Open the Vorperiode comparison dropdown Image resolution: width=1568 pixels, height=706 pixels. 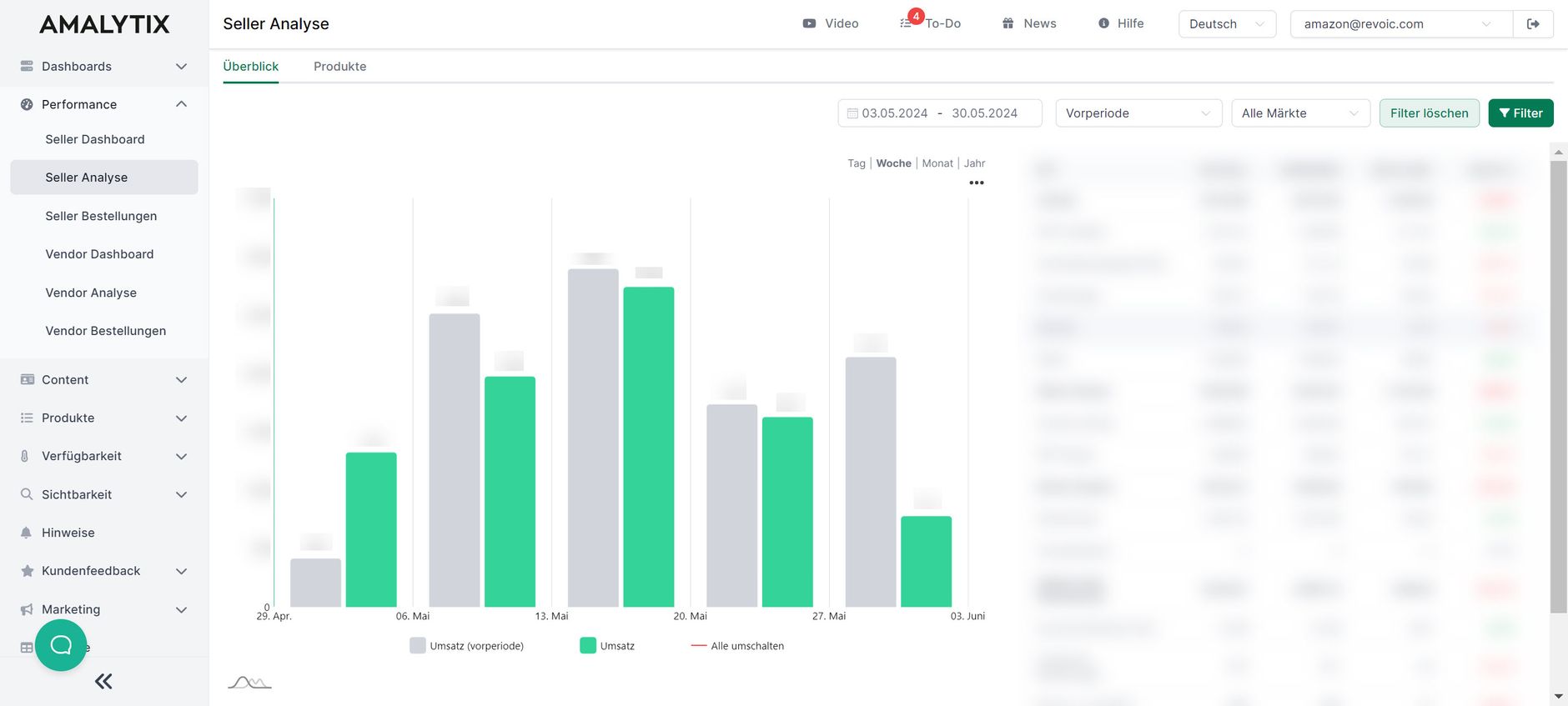[x=1138, y=113]
